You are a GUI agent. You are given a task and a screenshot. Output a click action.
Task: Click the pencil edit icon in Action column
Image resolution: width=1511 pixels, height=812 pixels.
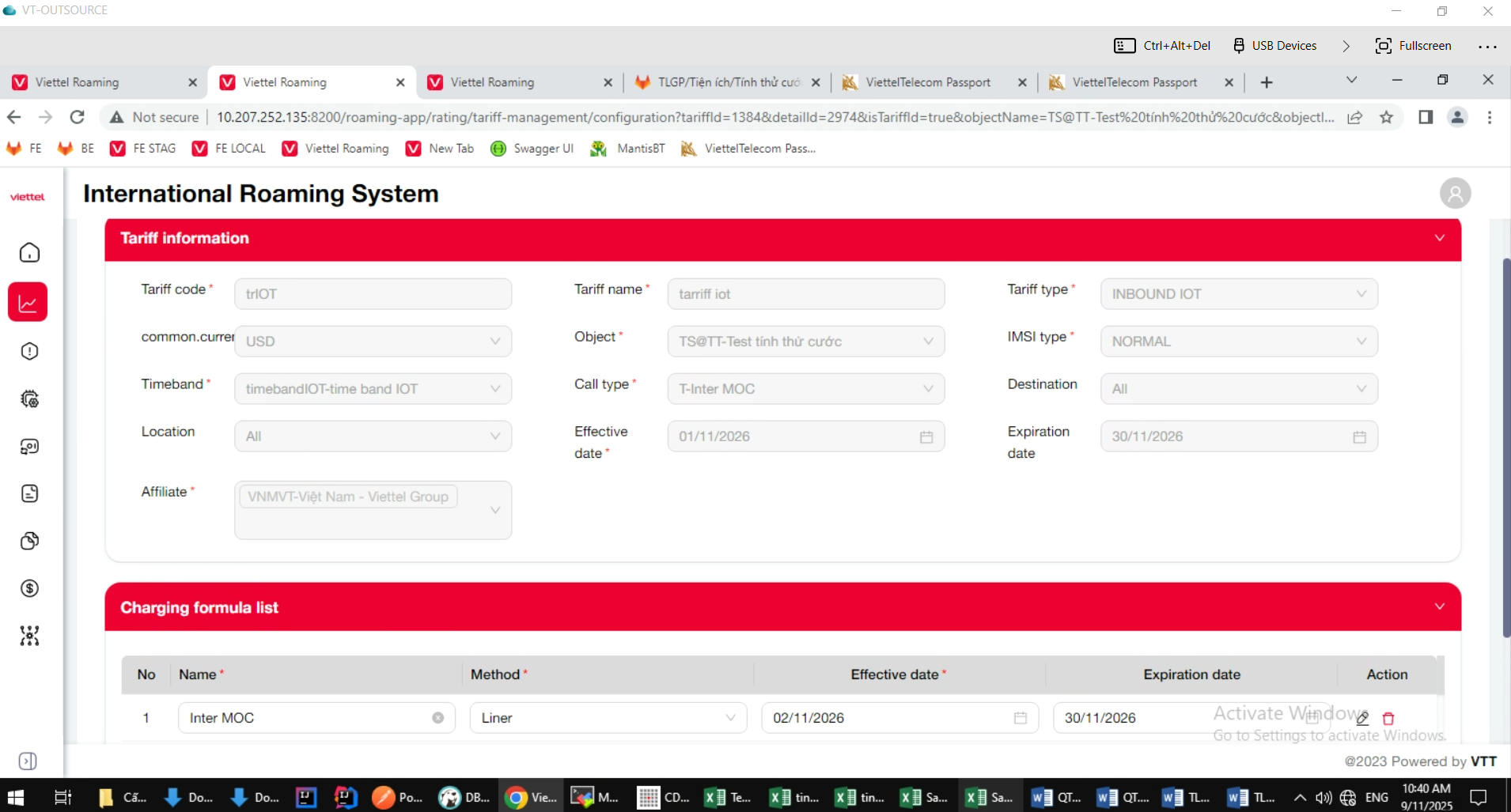1362,718
